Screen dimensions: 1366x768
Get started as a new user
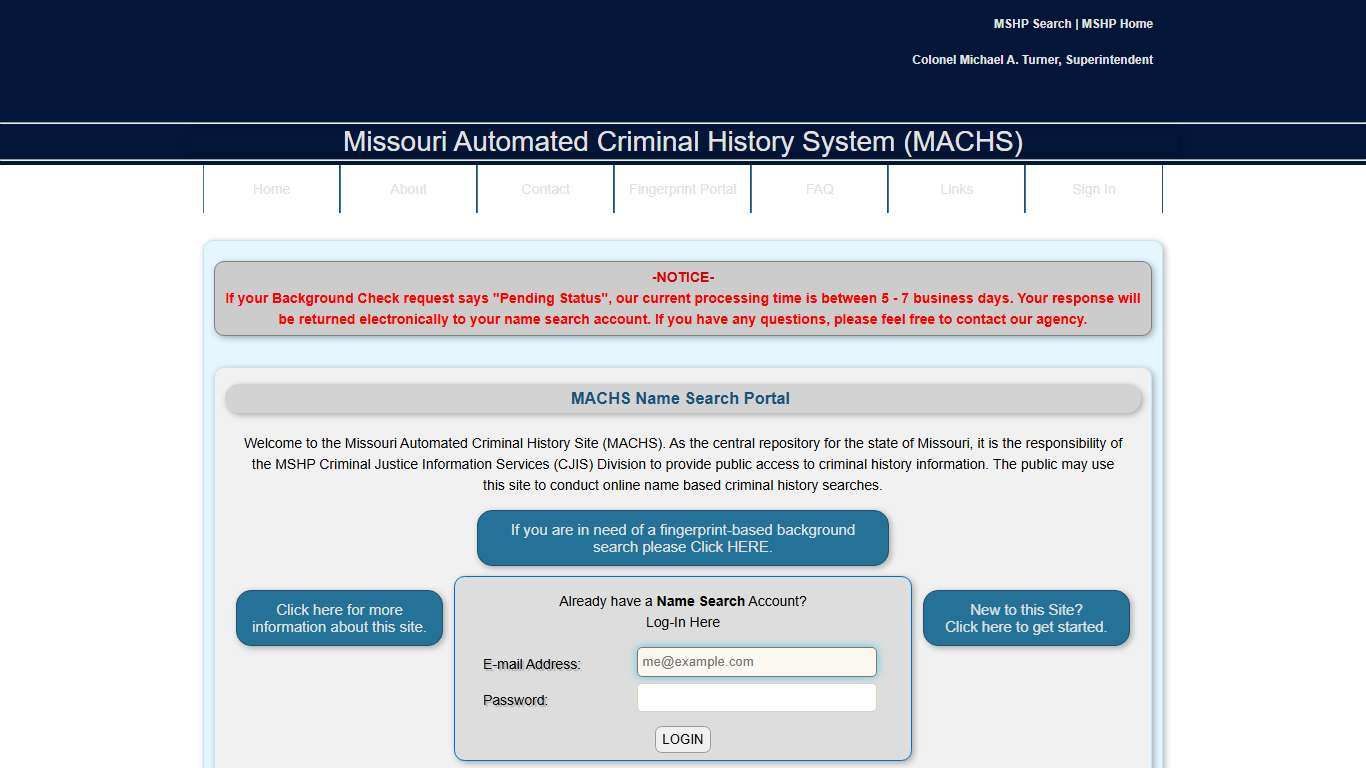click(1026, 618)
